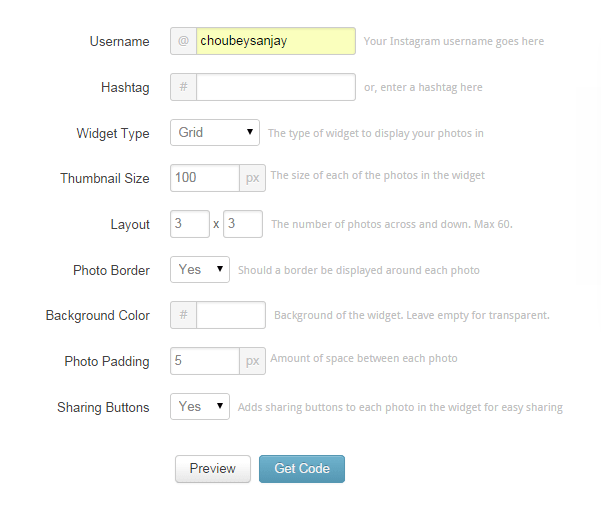
Task: Click the Widget Type label text
Action: coord(113,133)
